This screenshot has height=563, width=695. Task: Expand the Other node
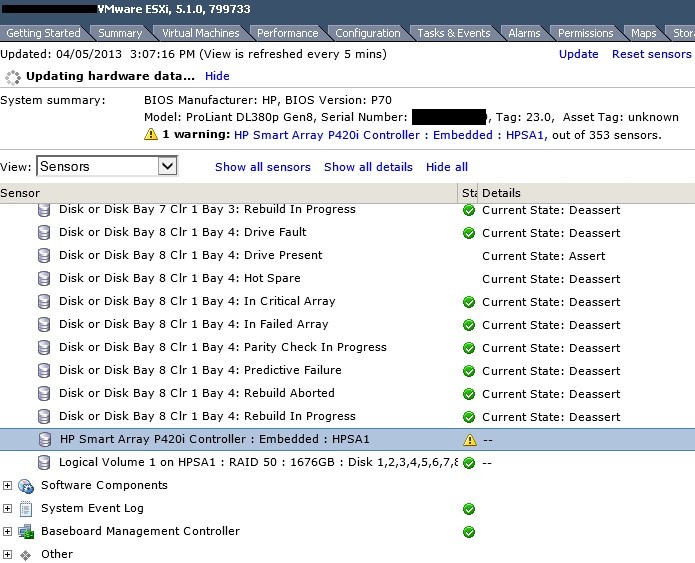click(7, 554)
